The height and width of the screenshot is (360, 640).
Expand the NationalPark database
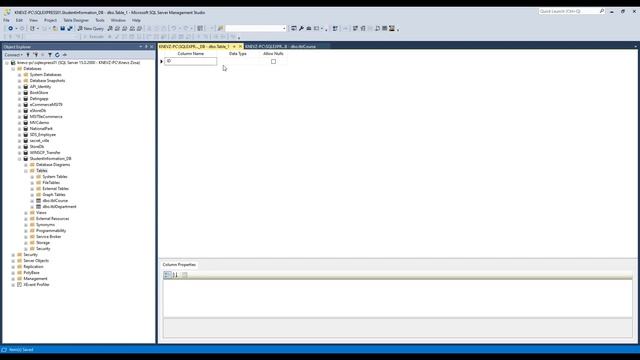click(20, 129)
